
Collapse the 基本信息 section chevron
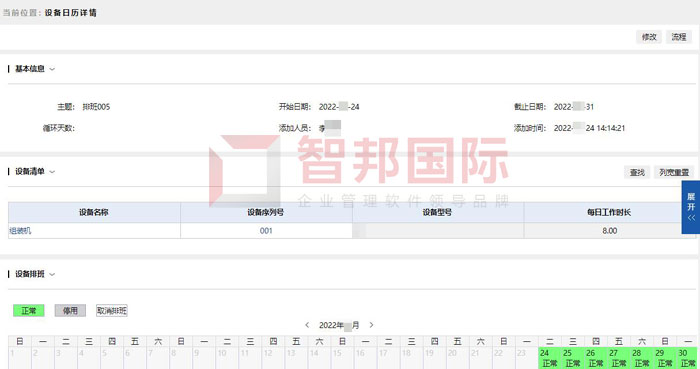pyautogui.click(x=52, y=69)
